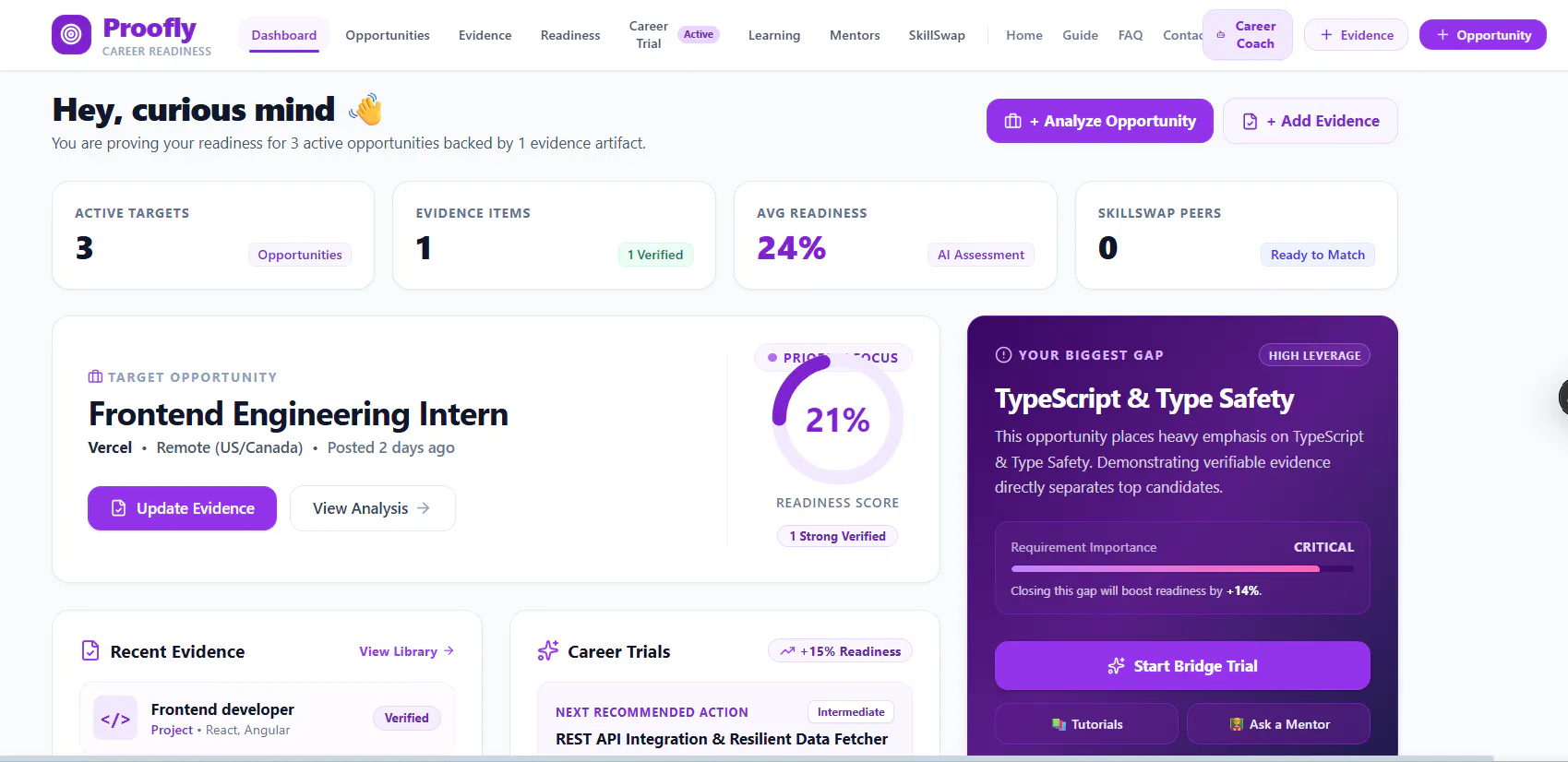
Task: Open View Analysis
Action: click(373, 508)
